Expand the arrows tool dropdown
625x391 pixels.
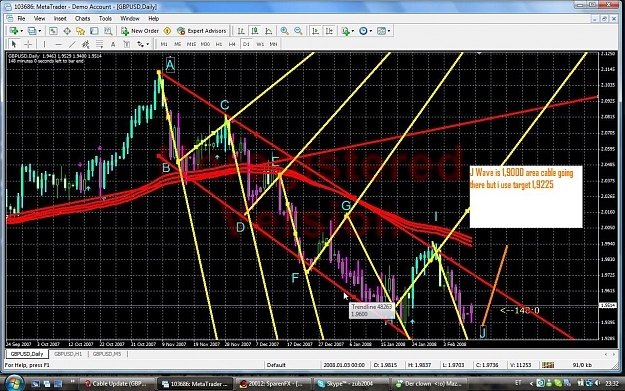click(147, 44)
